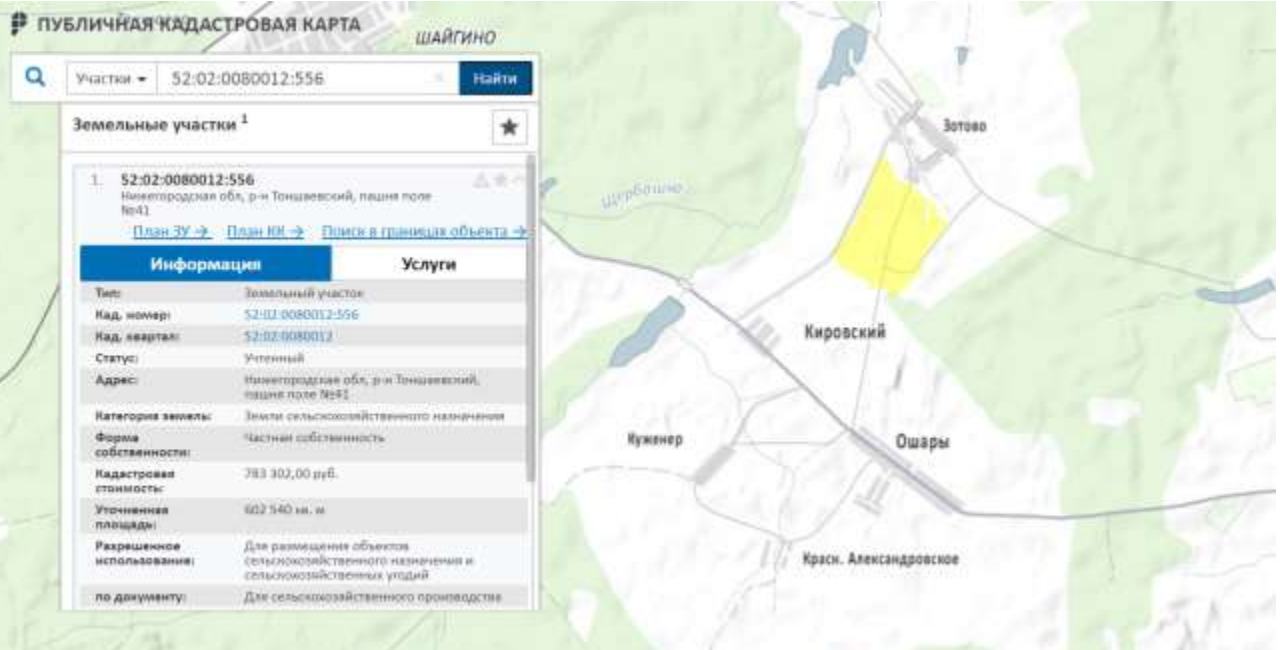This screenshot has height=650, width=1280.
Task: Click the Ошары map label
Action: pos(922,442)
